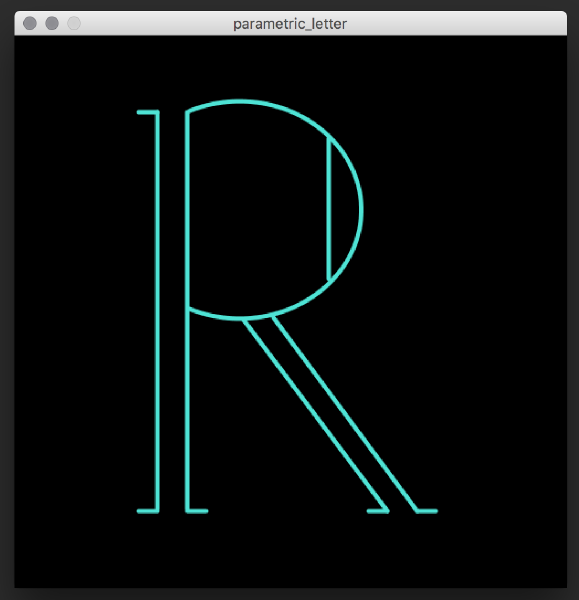Click the gap between the two vertical stems
The width and height of the screenshot is (579, 600).
(x=172, y=311)
